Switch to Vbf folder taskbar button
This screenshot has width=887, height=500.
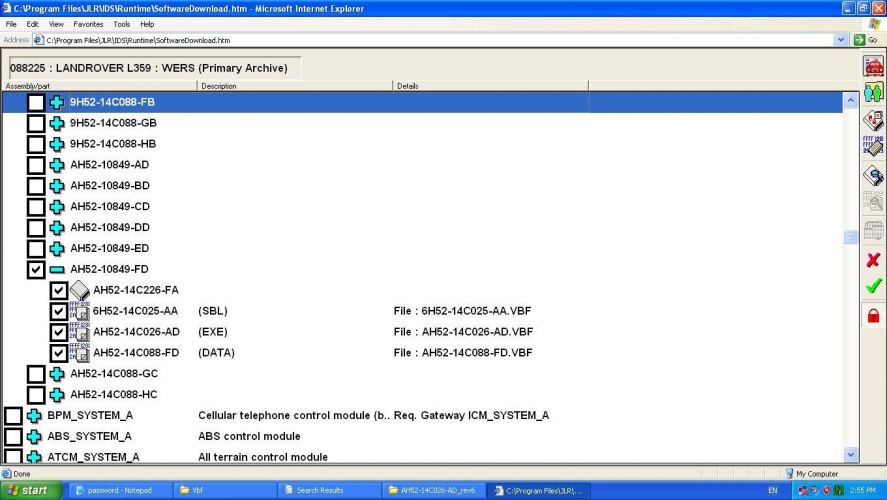(225, 490)
